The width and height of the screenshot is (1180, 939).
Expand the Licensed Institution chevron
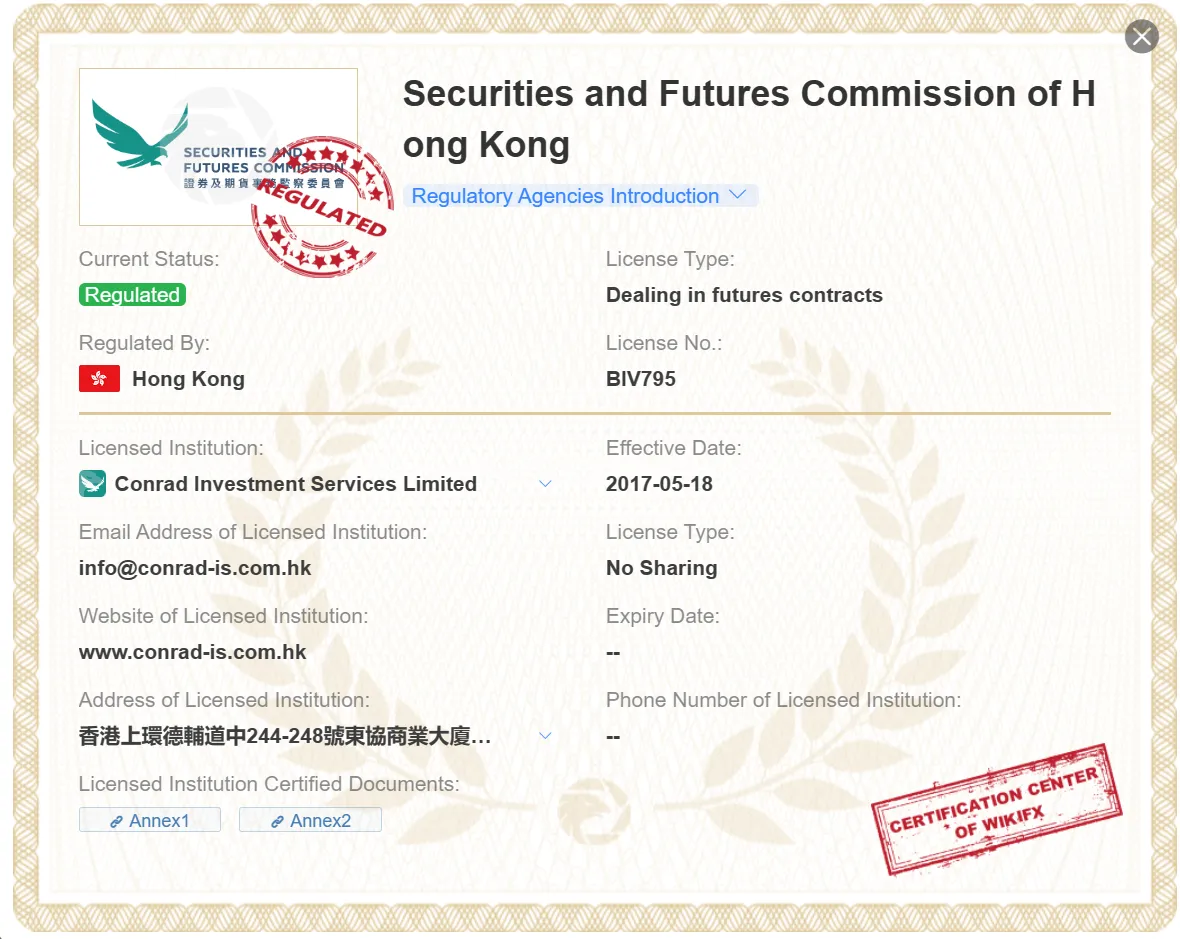(x=546, y=484)
